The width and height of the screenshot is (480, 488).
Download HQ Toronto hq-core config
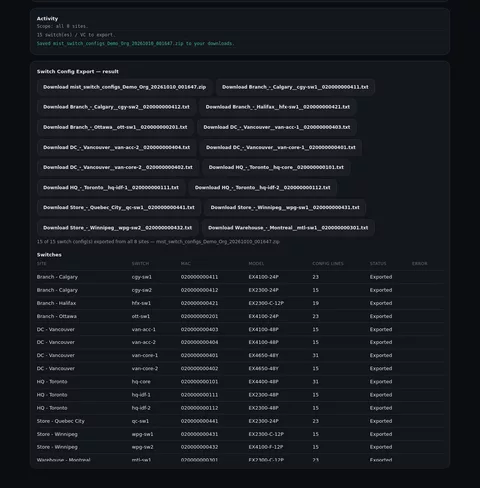[276, 167]
